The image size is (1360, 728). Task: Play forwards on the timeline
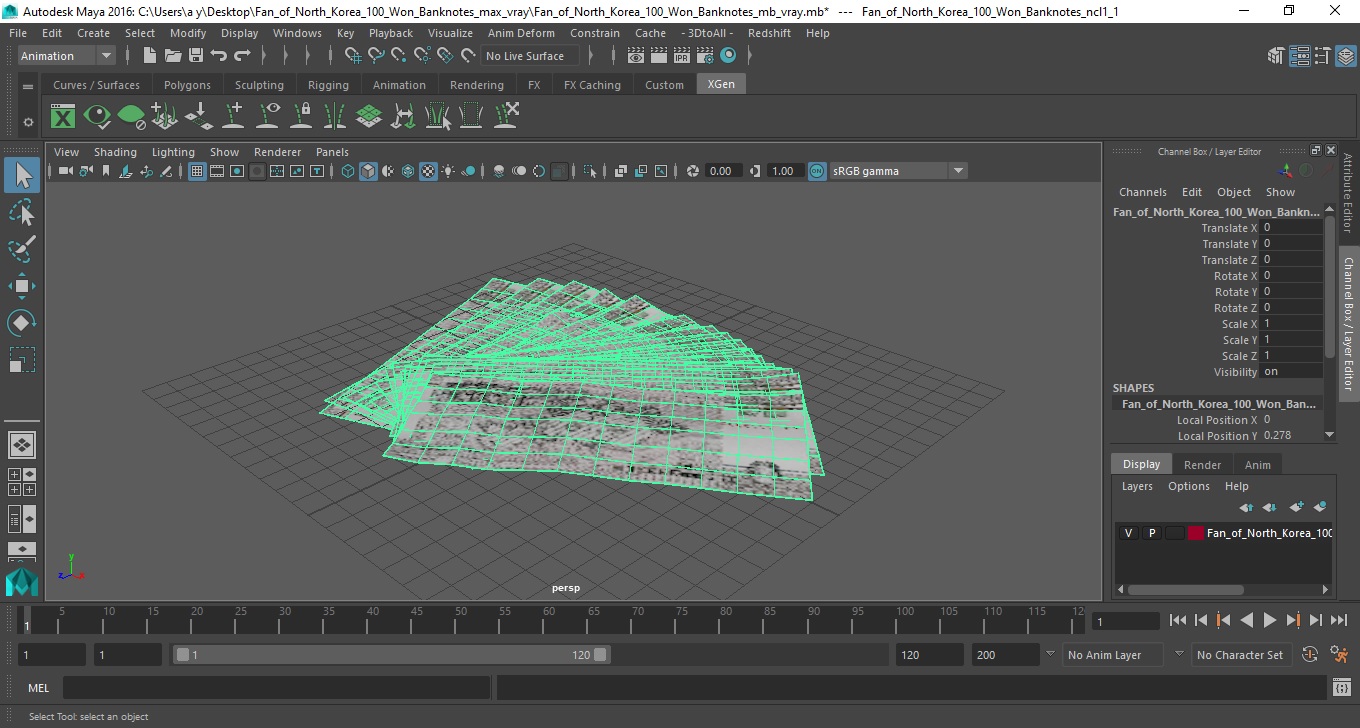click(1269, 621)
